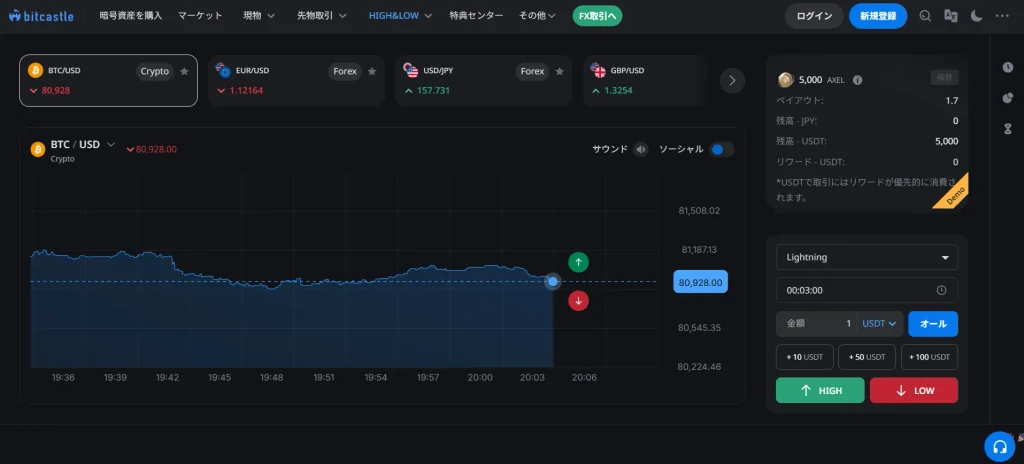Image resolution: width=1024 pixels, height=464 pixels.
Task: Select the USD/JPY asset card
Action: click(483, 80)
